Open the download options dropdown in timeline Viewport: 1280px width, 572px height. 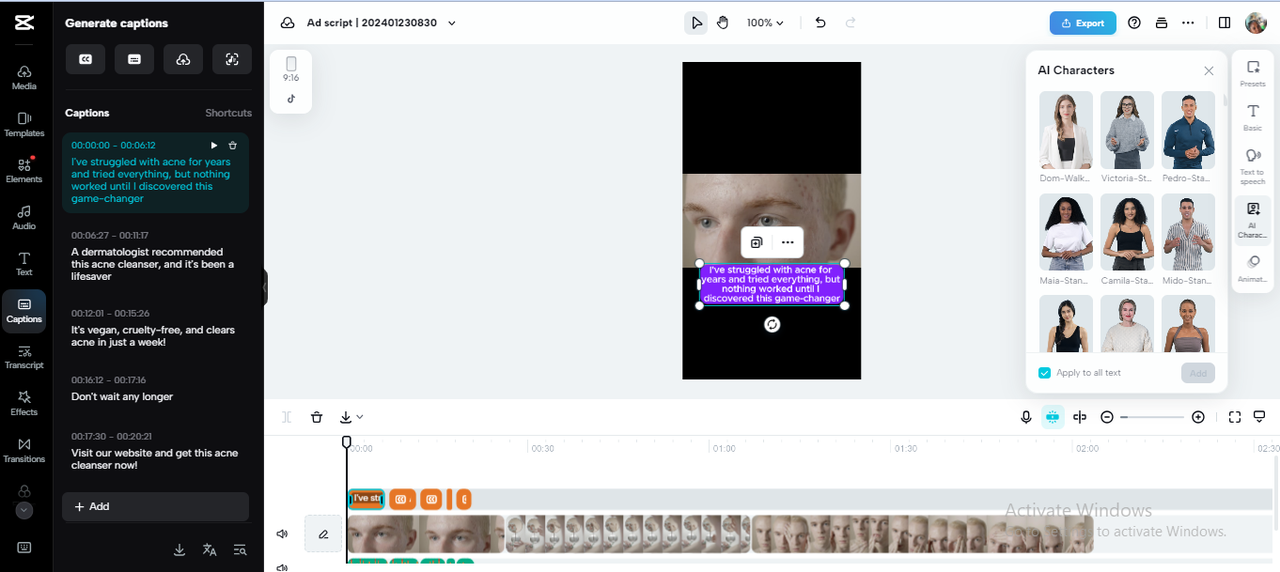[x=351, y=417]
